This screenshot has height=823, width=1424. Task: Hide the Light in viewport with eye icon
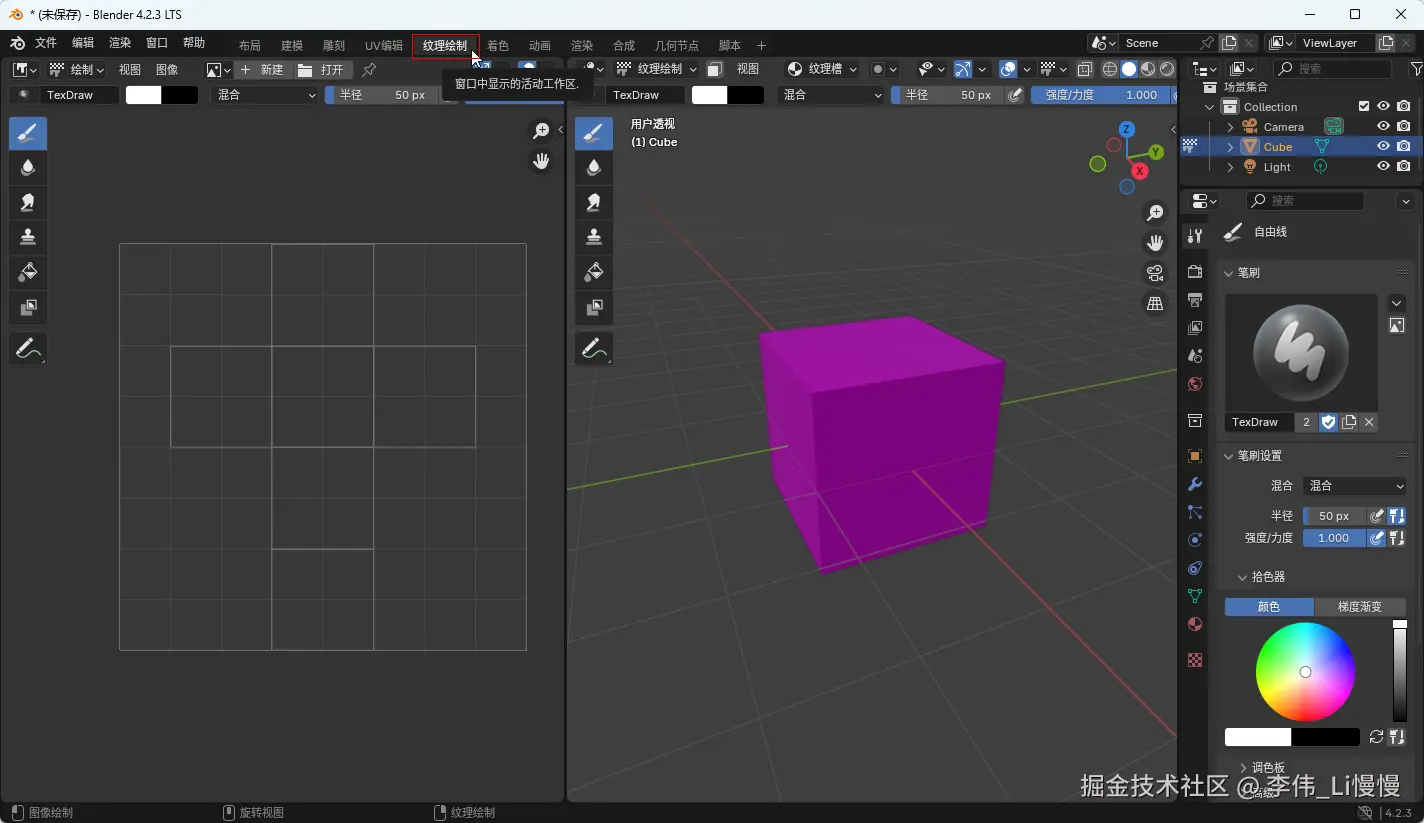tap(1383, 167)
